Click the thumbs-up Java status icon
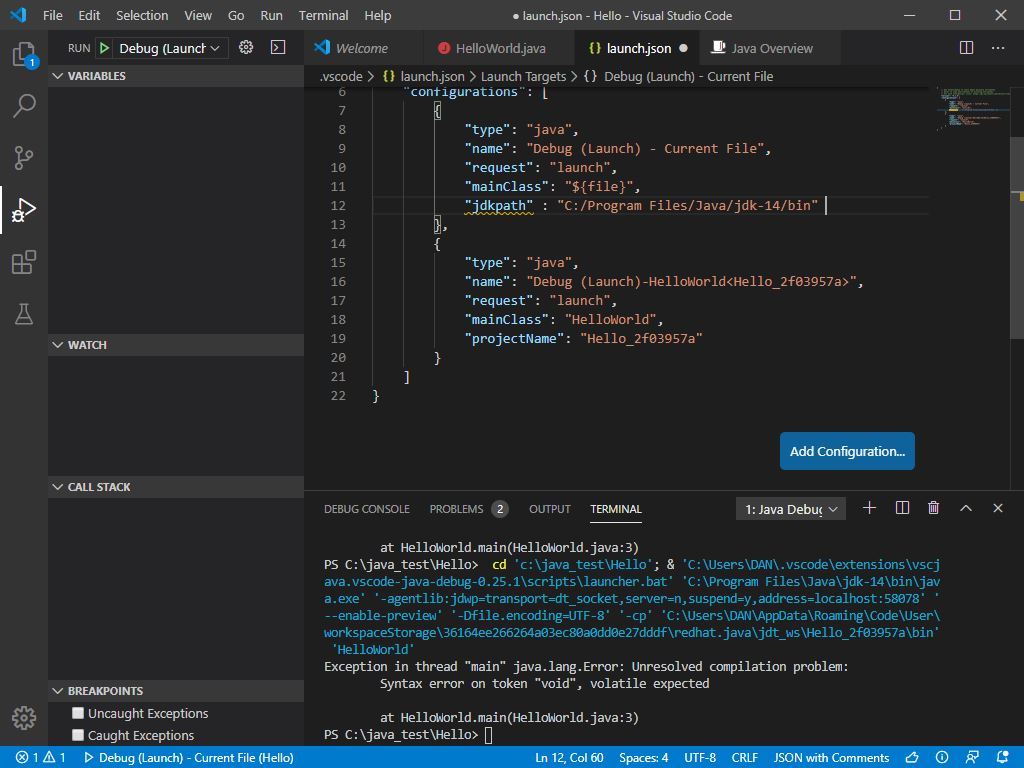Screen dimensions: 1024x768 pos(912,758)
